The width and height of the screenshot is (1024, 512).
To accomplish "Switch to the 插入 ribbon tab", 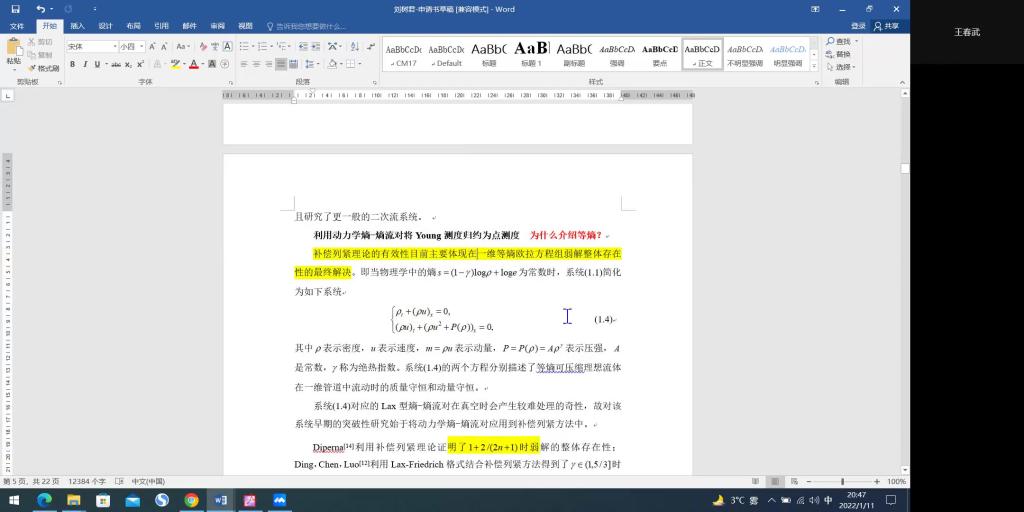I will click(x=77, y=26).
